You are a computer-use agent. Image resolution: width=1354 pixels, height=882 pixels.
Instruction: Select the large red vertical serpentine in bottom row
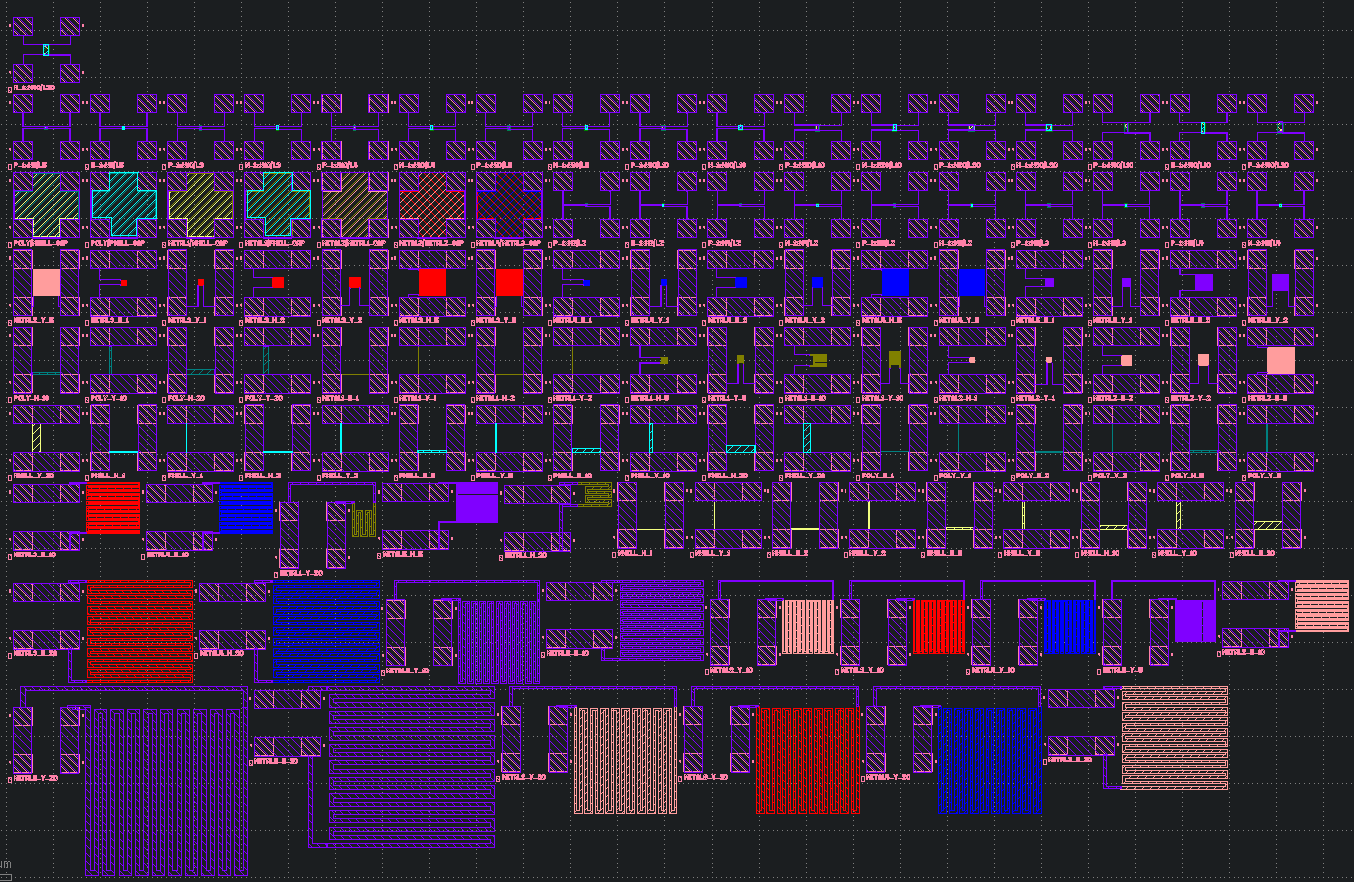807,760
